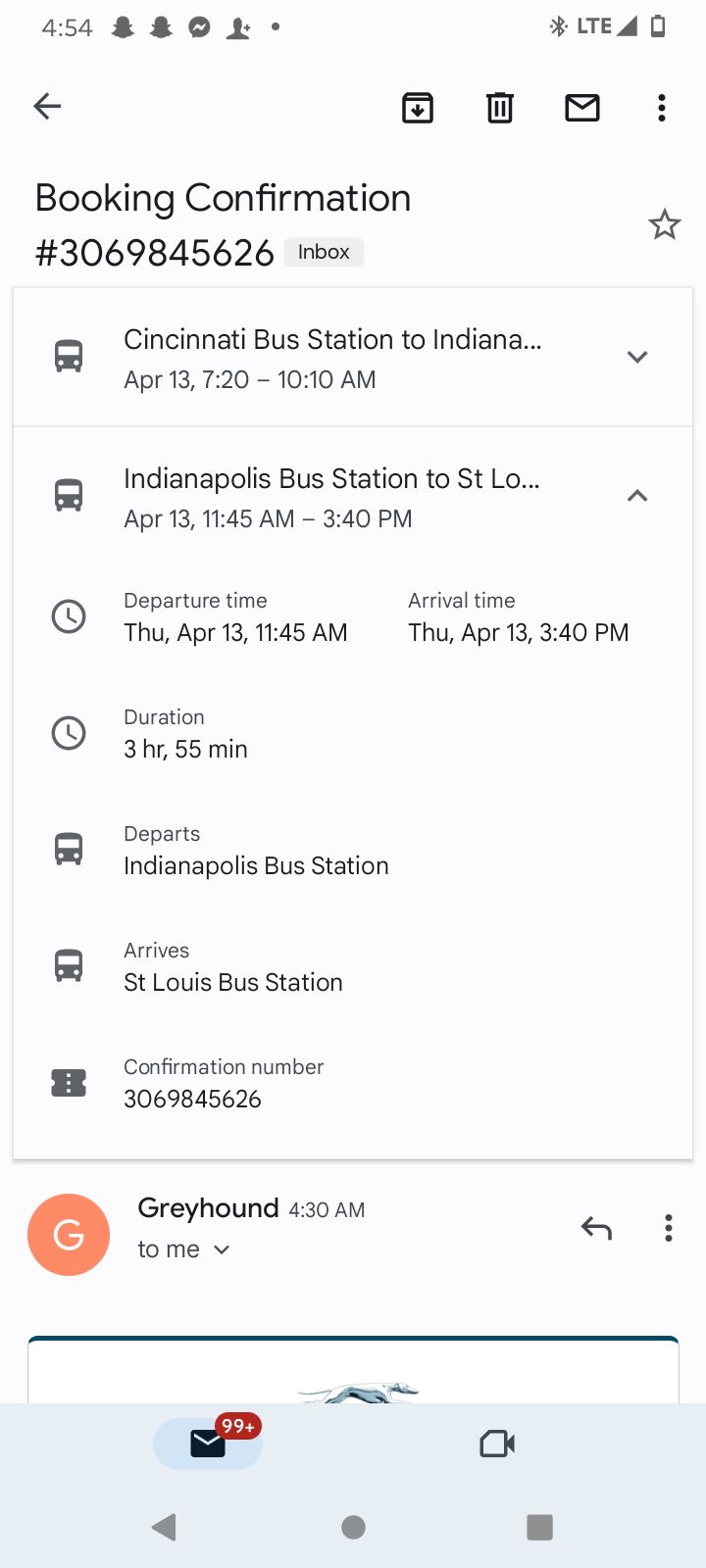Archive this booking confirmation email

click(x=418, y=108)
